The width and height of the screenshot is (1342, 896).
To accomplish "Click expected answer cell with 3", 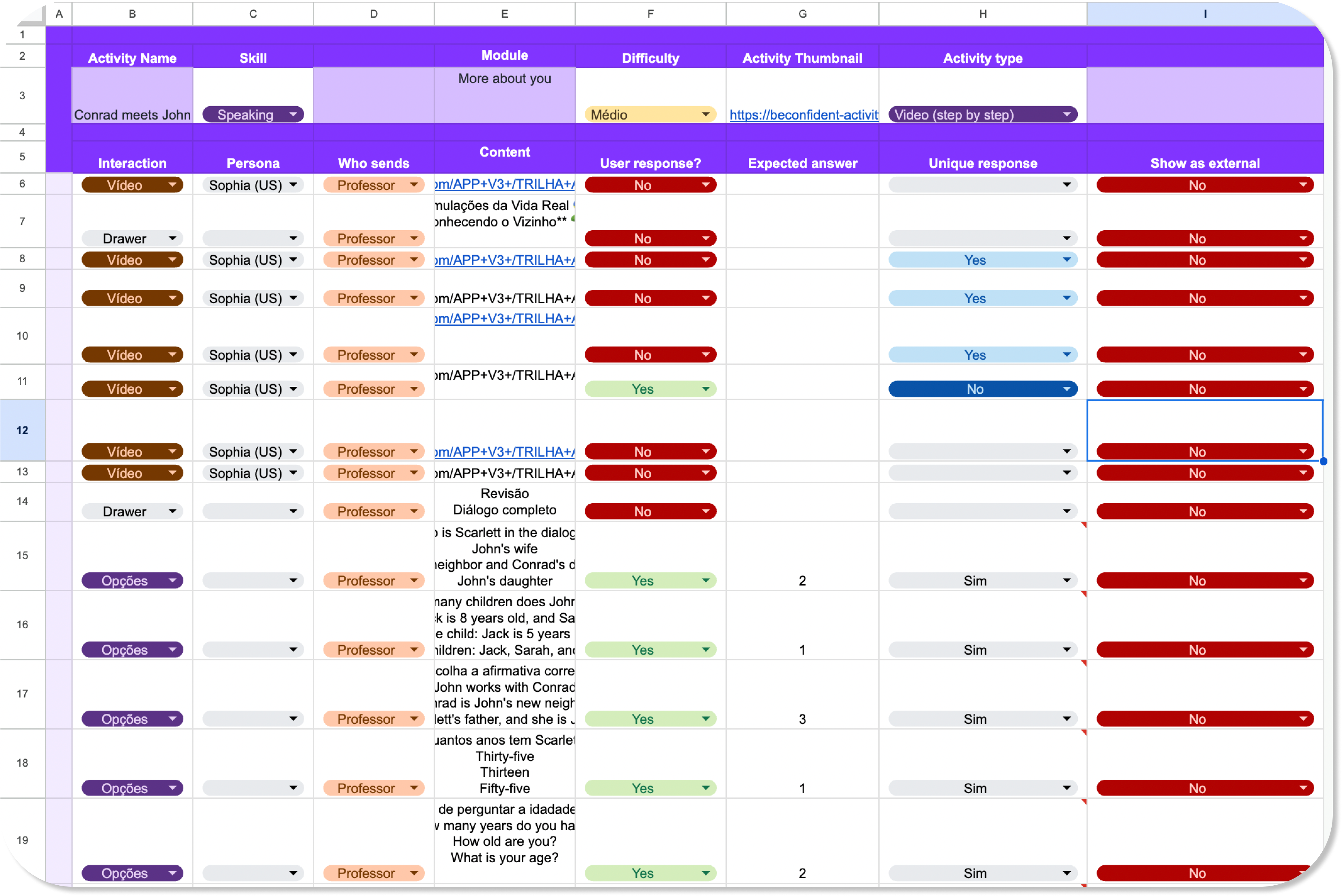I will coord(802,718).
